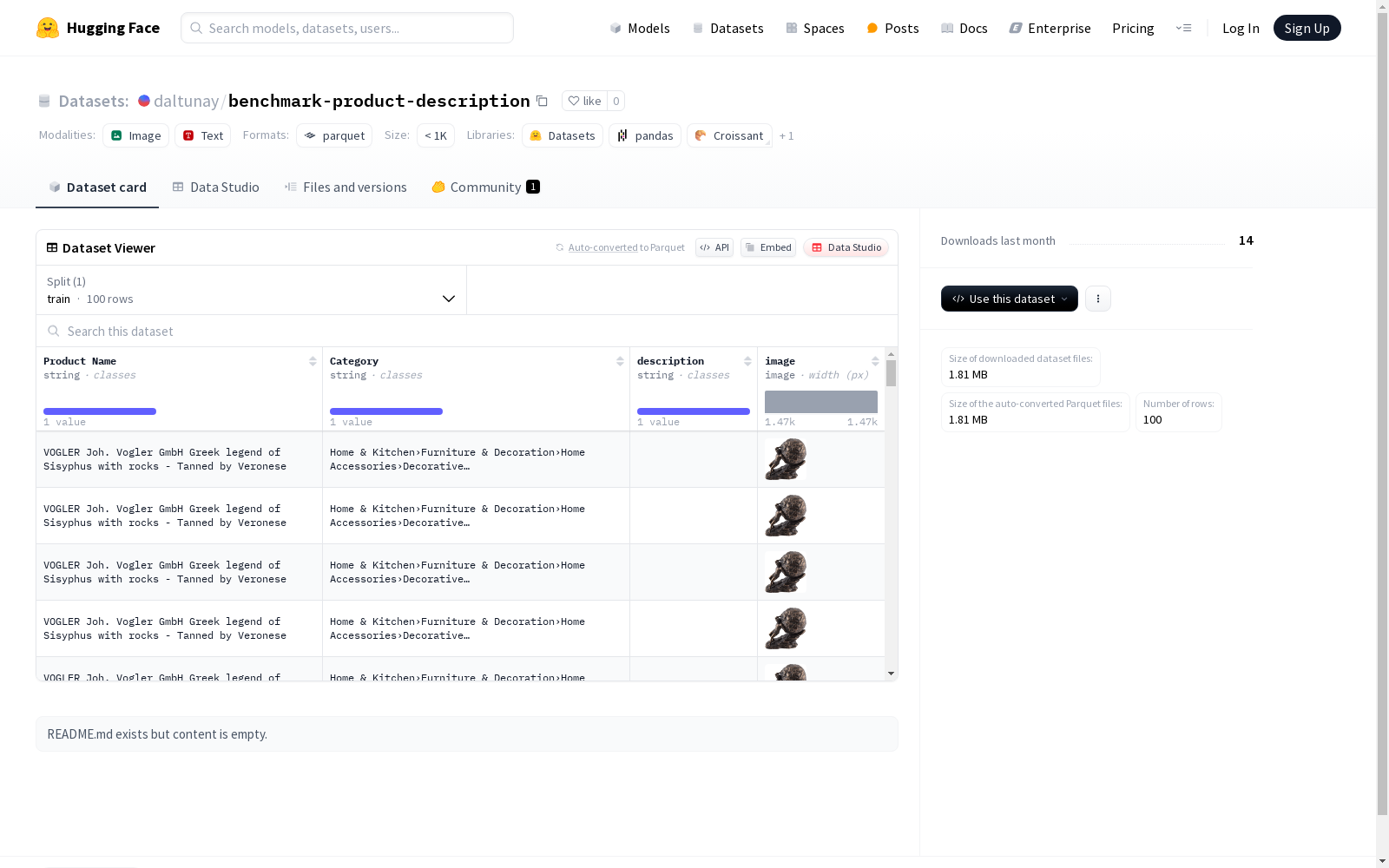Open second row Sisyphus image thumbnail

786,516
